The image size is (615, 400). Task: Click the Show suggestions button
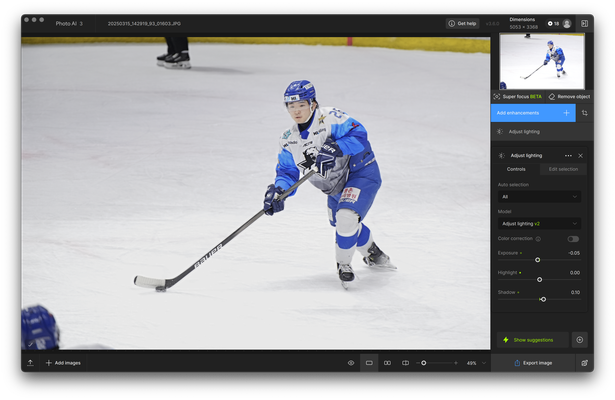pos(533,340)
